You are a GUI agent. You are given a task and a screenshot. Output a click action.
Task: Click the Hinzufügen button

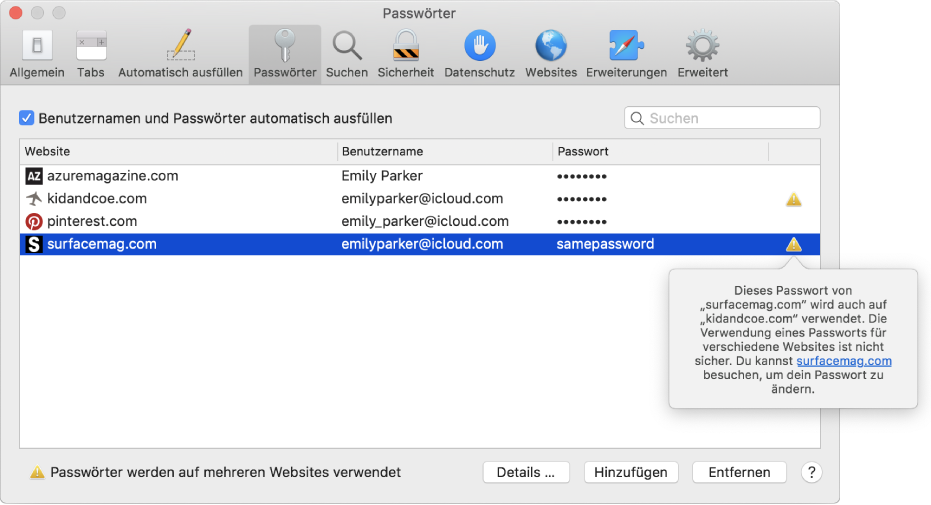[631, 472]
